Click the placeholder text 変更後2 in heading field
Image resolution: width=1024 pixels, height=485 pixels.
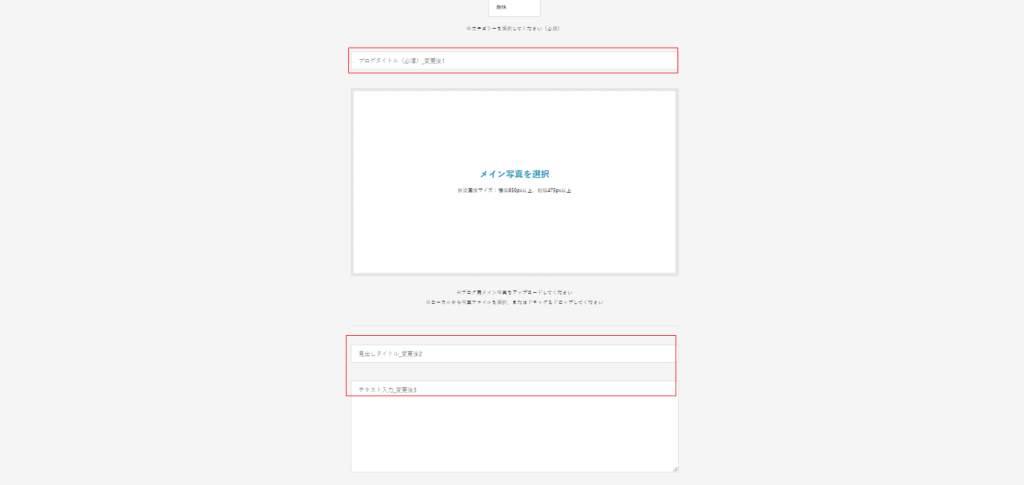pos(411,354)
